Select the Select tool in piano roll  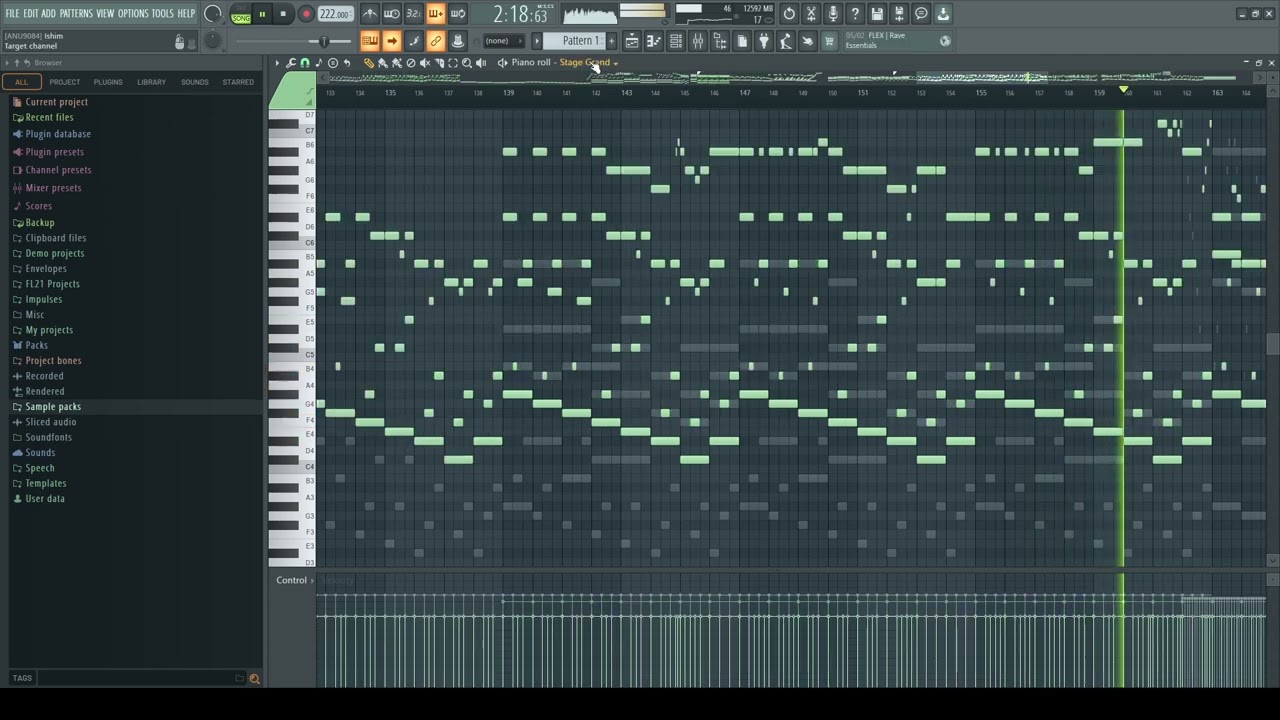[452, 63]
